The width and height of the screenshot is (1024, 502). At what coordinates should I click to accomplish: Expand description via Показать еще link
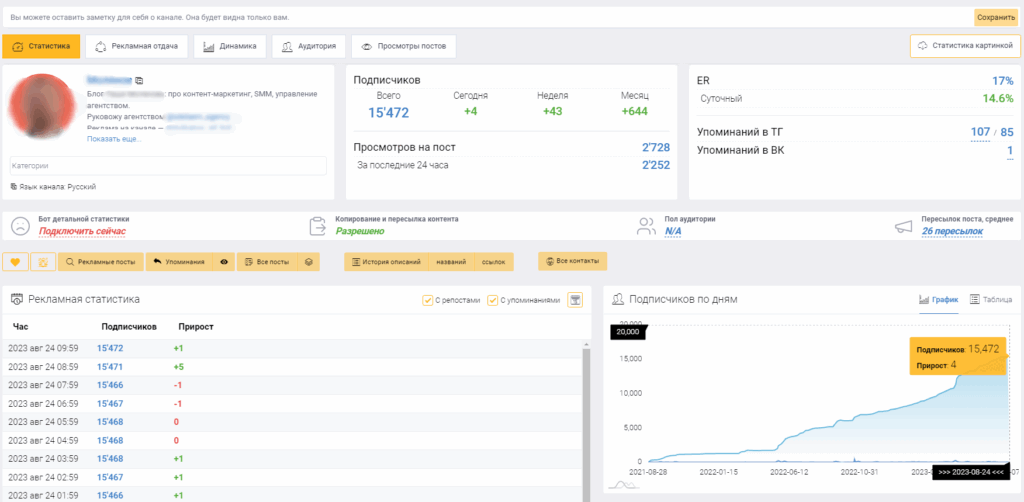coord(114,139)
